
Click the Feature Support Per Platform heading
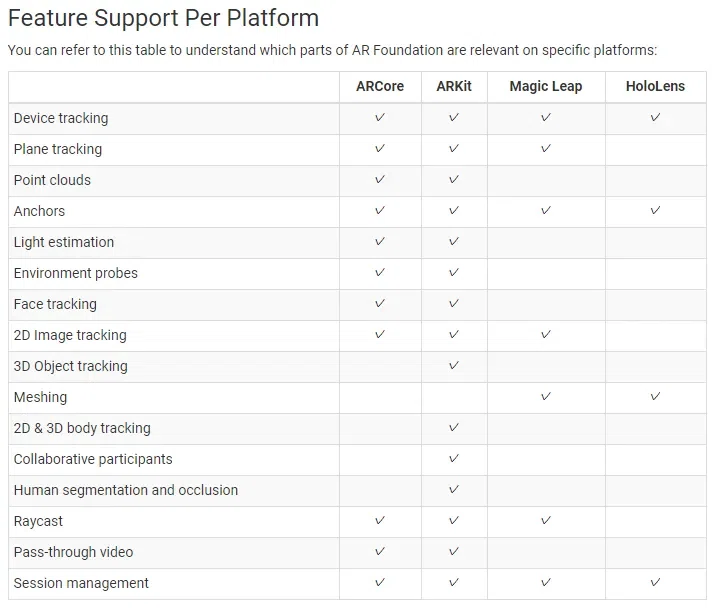(163, 19)
